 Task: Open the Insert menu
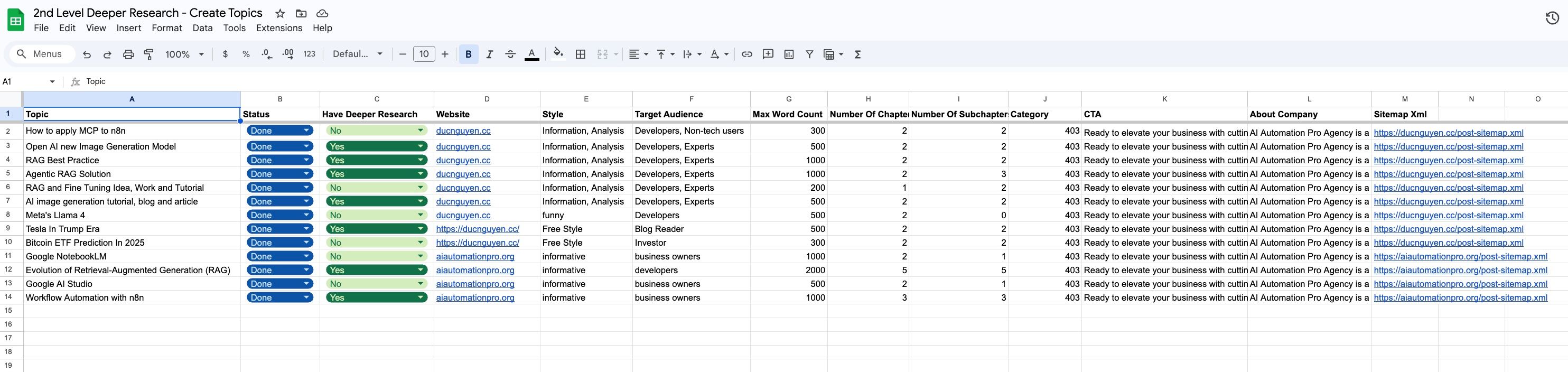(128, 28)
